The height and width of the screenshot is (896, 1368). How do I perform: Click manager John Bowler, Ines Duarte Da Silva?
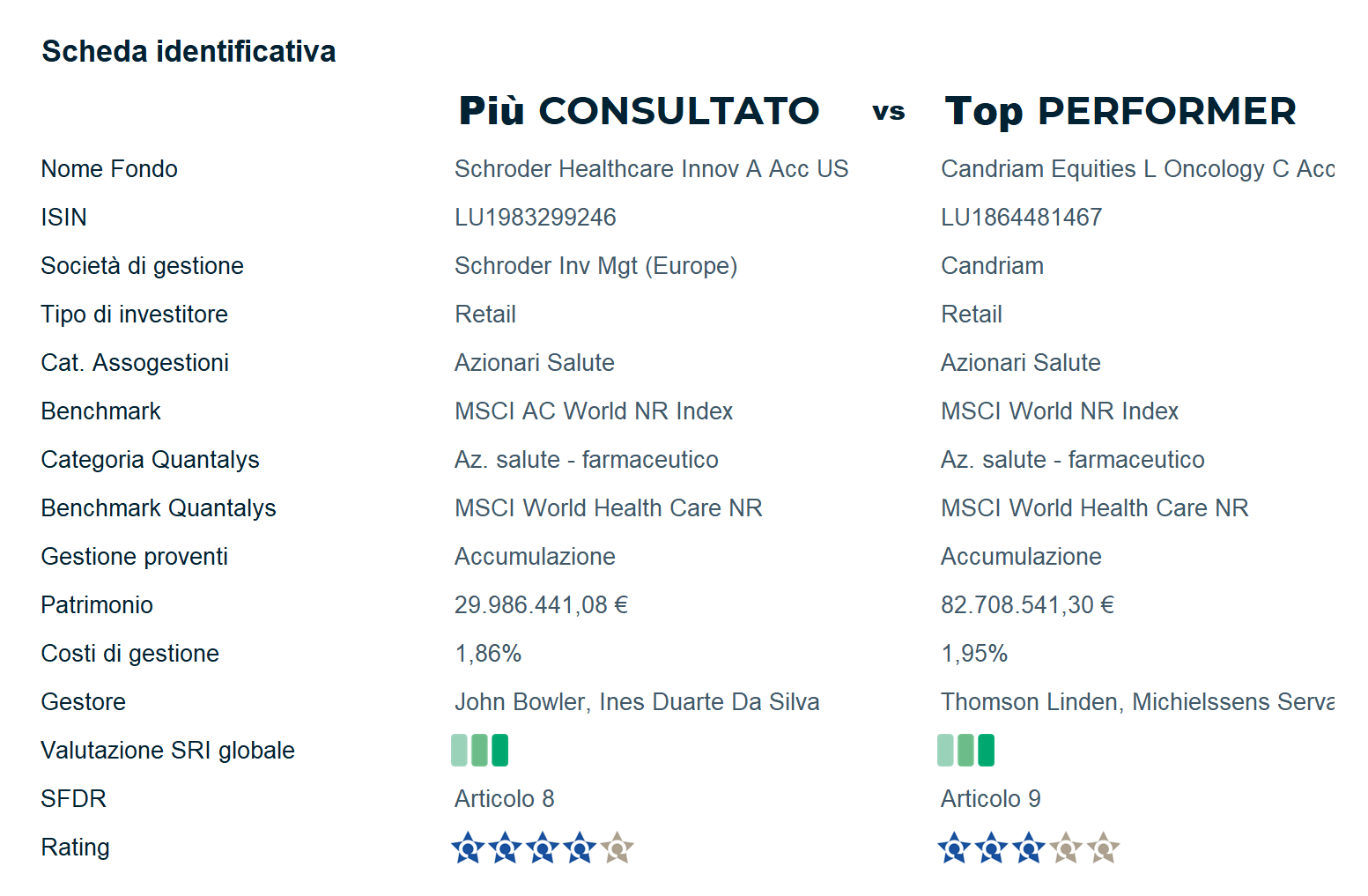636,702
